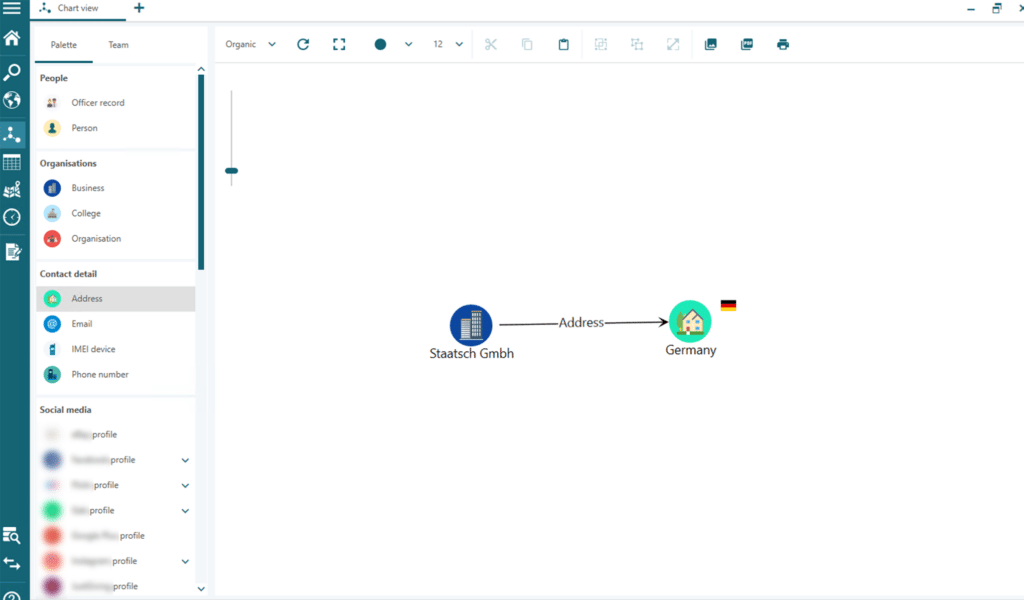Add a new tab with plus button
Image resolution: width=1024 pixels, height=600 pixels.
139,8
